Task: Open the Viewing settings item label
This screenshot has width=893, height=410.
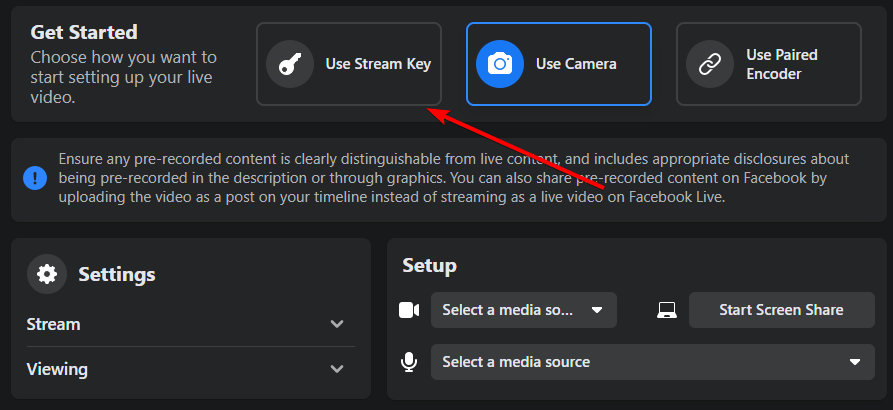Action: pos(57,369)
